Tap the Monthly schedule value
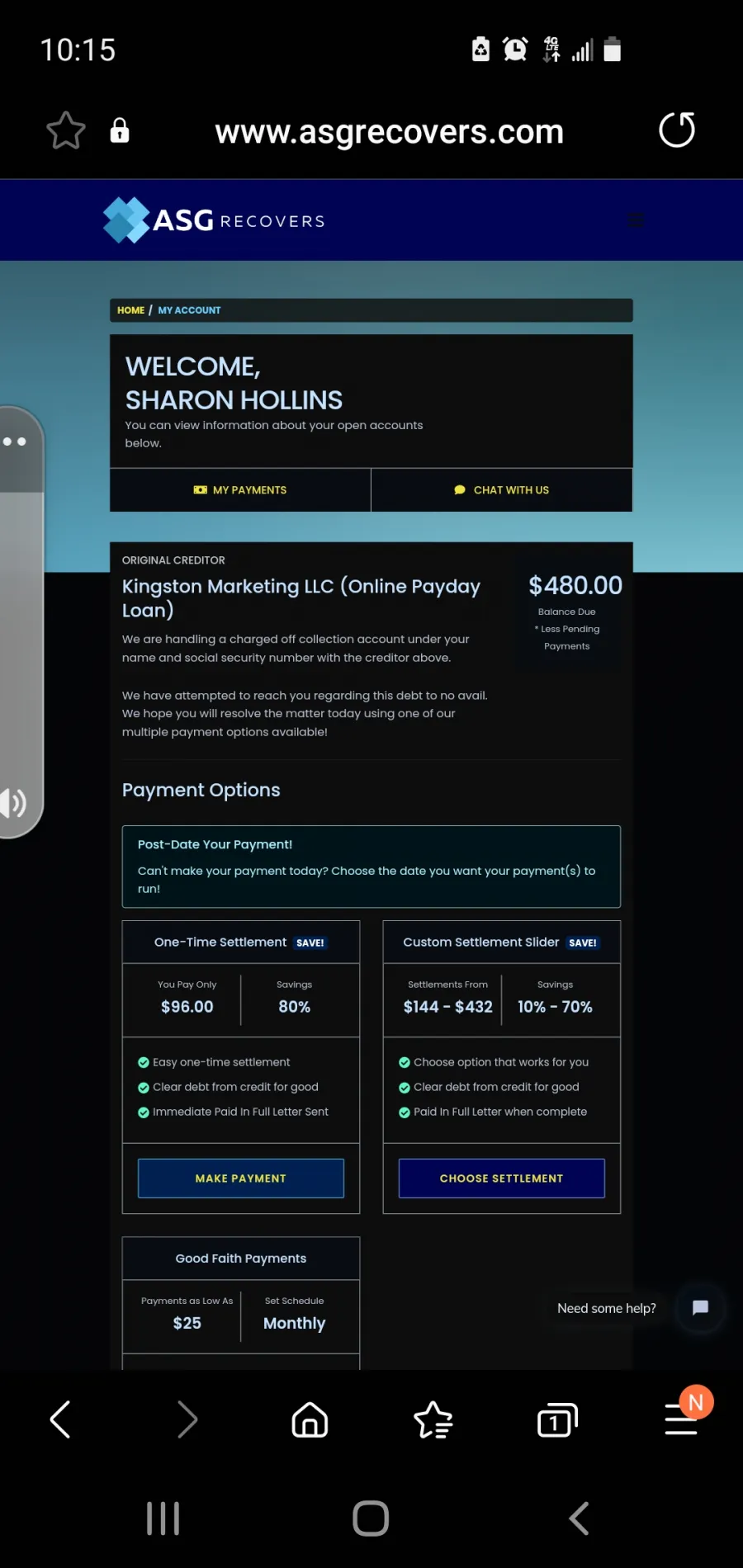The width and height of the screenshot is (743, 1568). click(x=295, y=1323)
